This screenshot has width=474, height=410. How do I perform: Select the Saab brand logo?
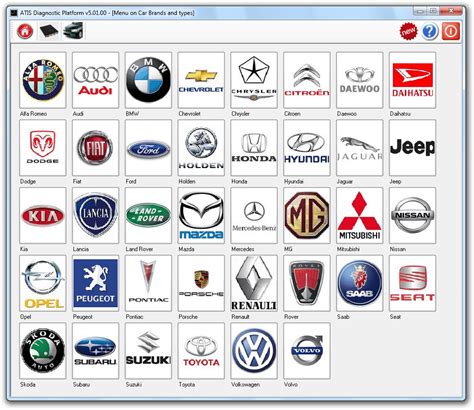360,283
